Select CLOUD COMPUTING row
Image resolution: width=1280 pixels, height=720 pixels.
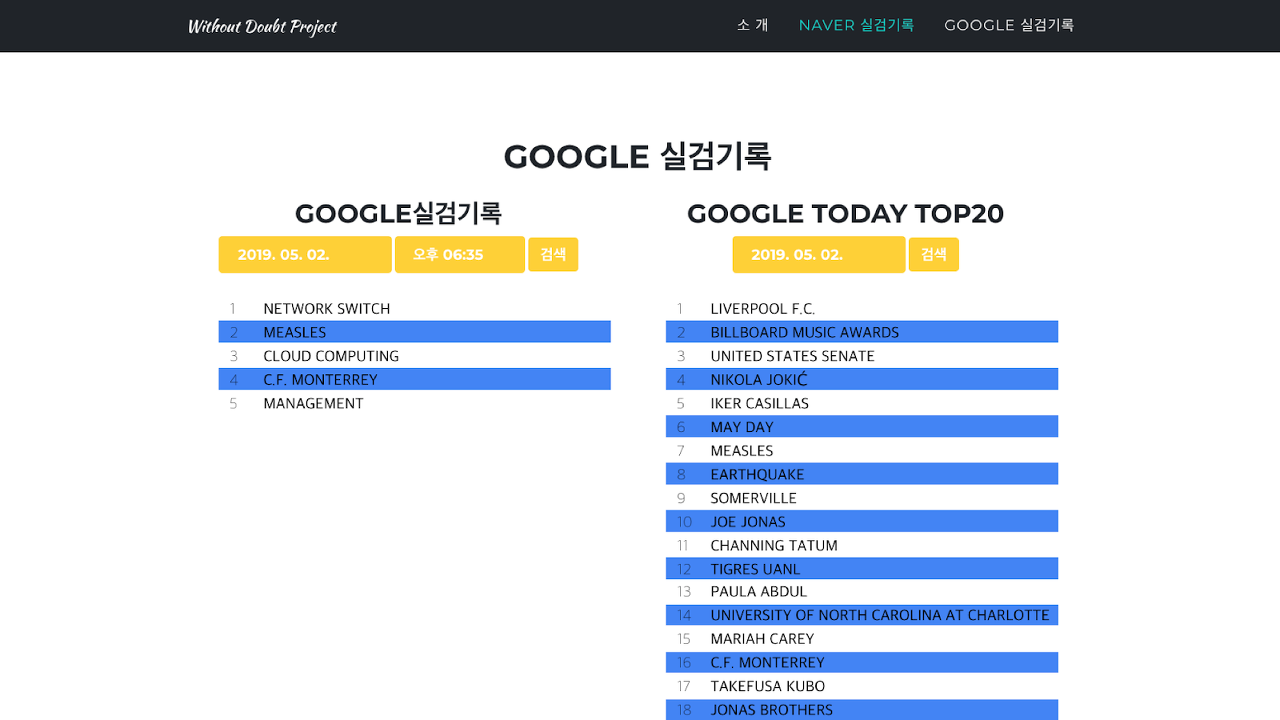click(415, 356)
